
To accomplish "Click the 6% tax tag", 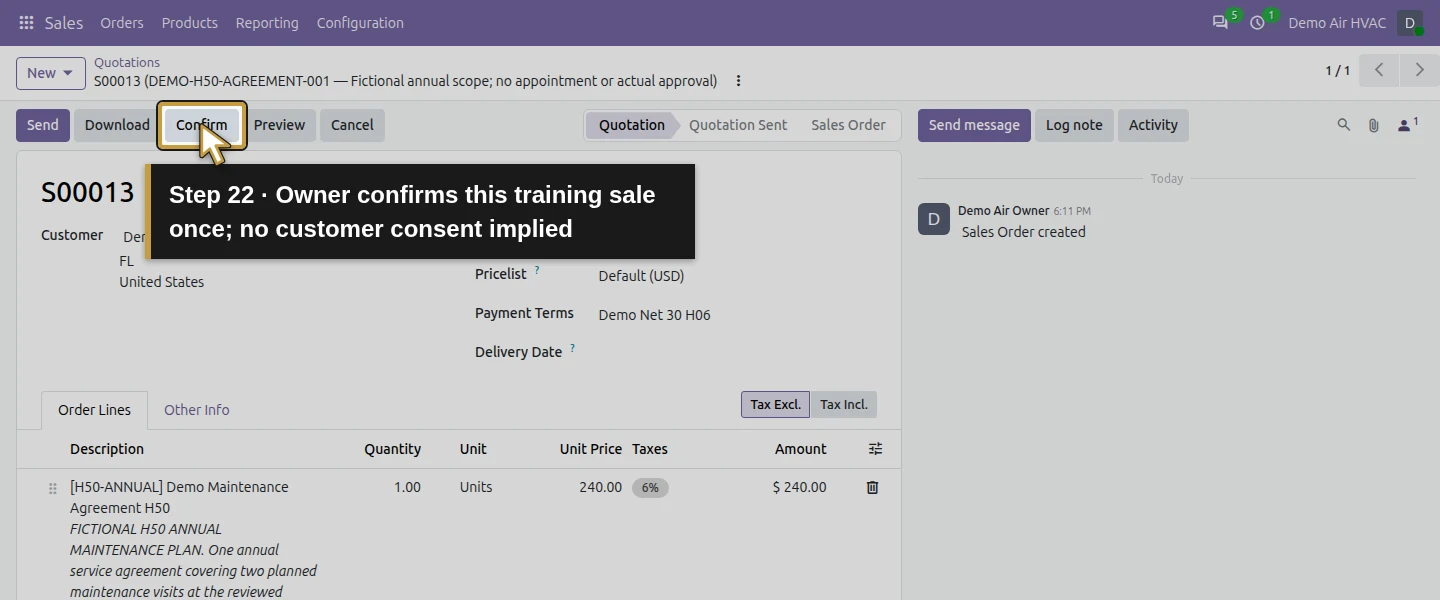I will [650, 488].
